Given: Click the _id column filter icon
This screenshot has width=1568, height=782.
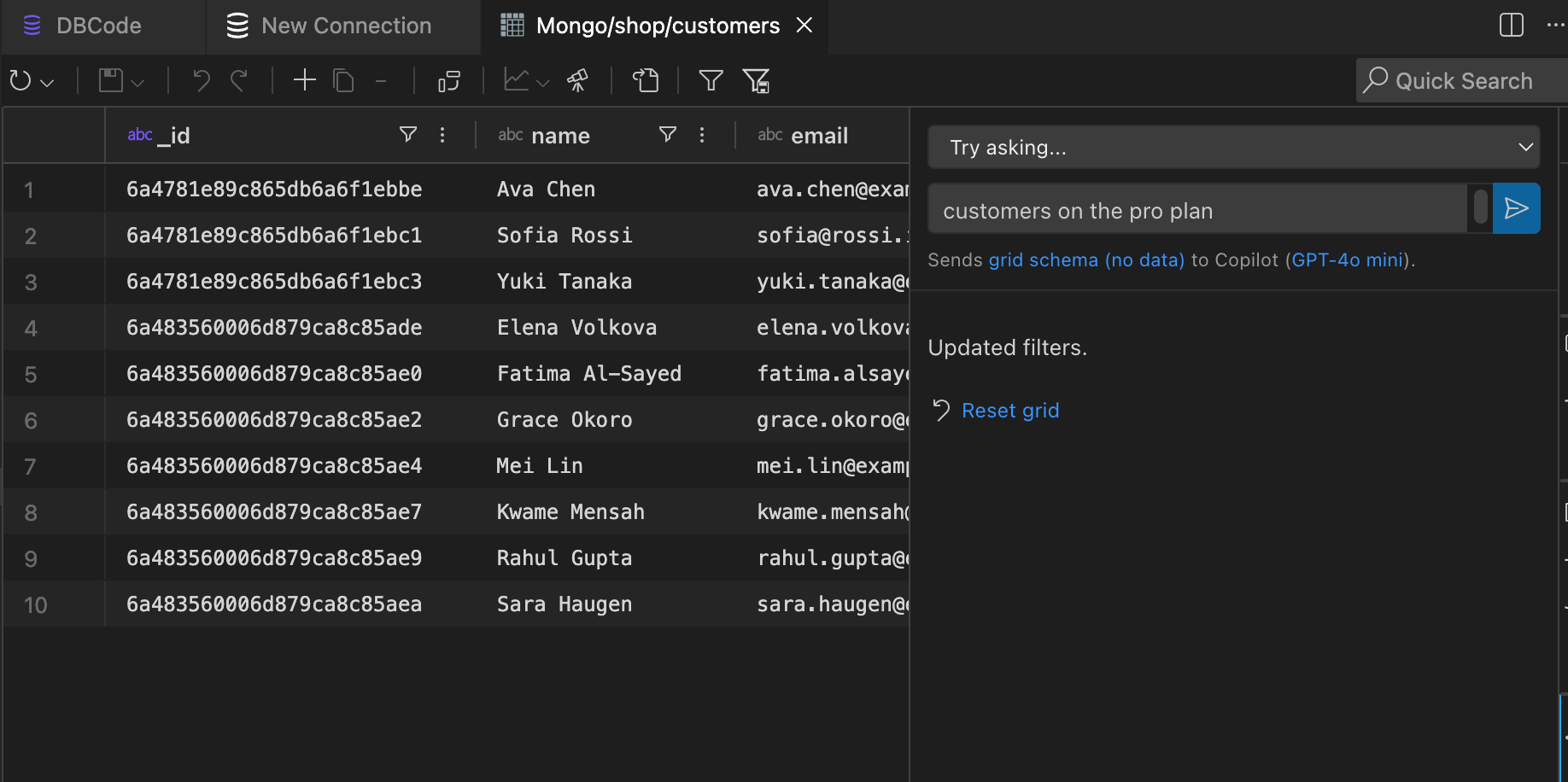Looking at the screenshot, I should [x=408, y=134].
